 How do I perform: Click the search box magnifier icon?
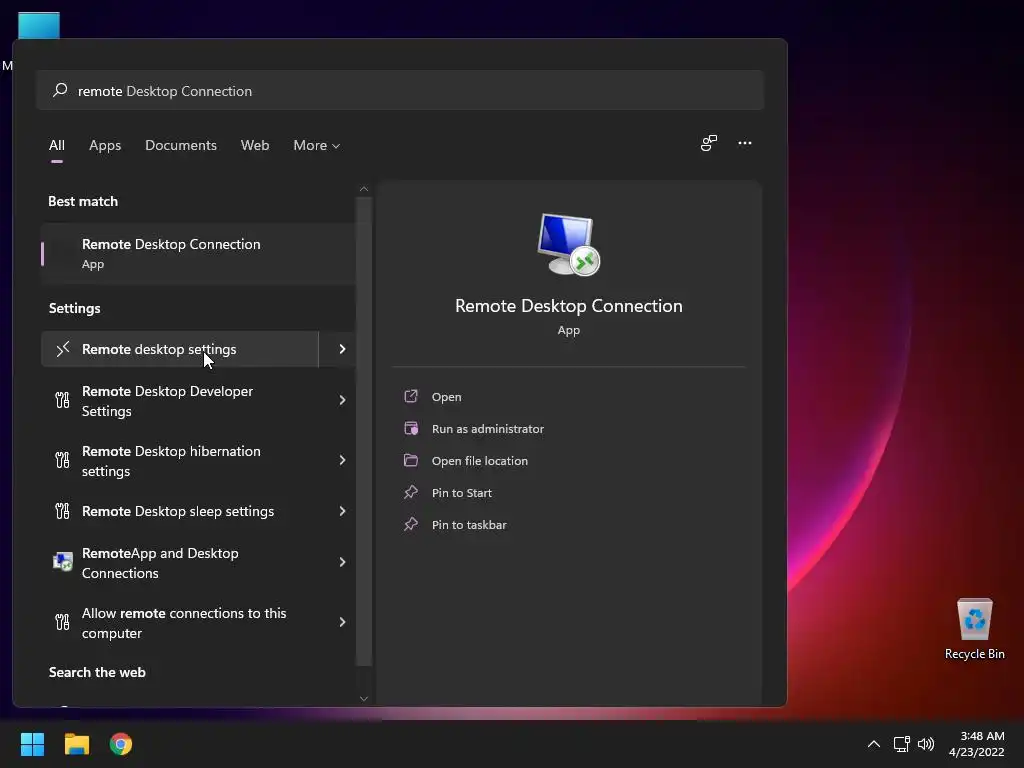[60, 90]
